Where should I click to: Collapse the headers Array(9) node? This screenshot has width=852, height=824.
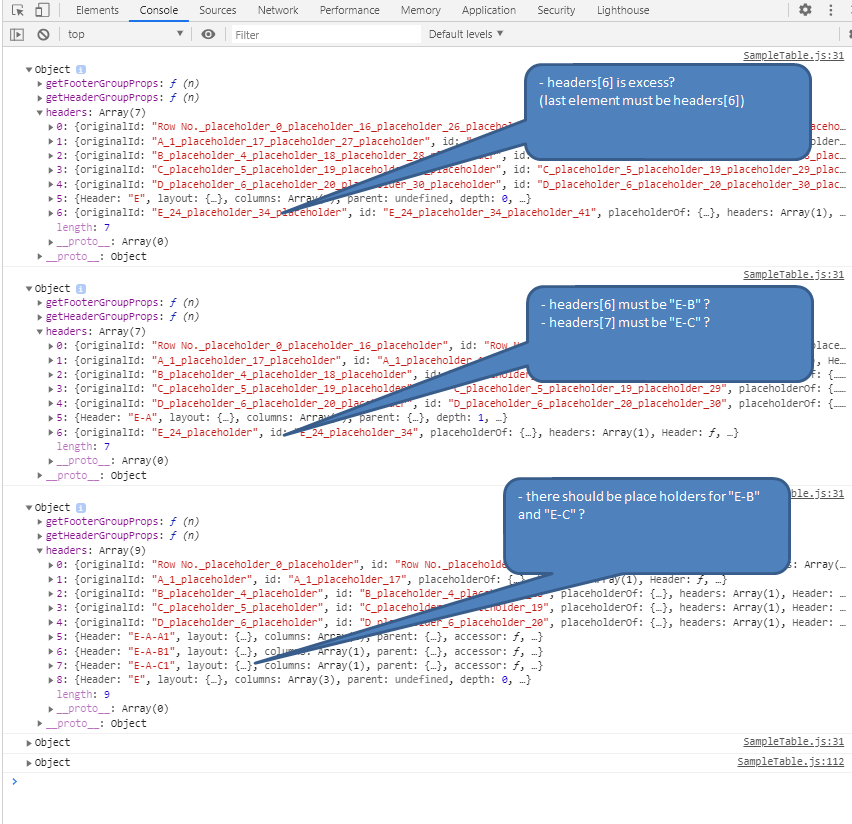point(40,551)
